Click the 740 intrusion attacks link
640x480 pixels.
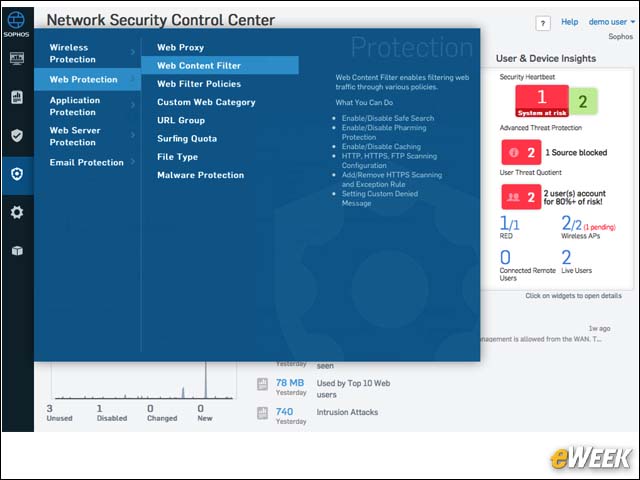point(284,411)
